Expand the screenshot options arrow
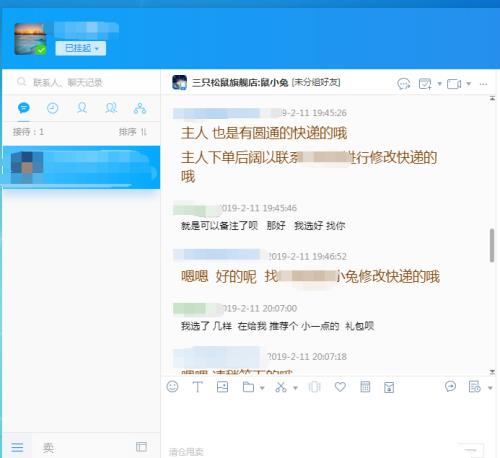 pyautogui.click(x=295, y=388)
